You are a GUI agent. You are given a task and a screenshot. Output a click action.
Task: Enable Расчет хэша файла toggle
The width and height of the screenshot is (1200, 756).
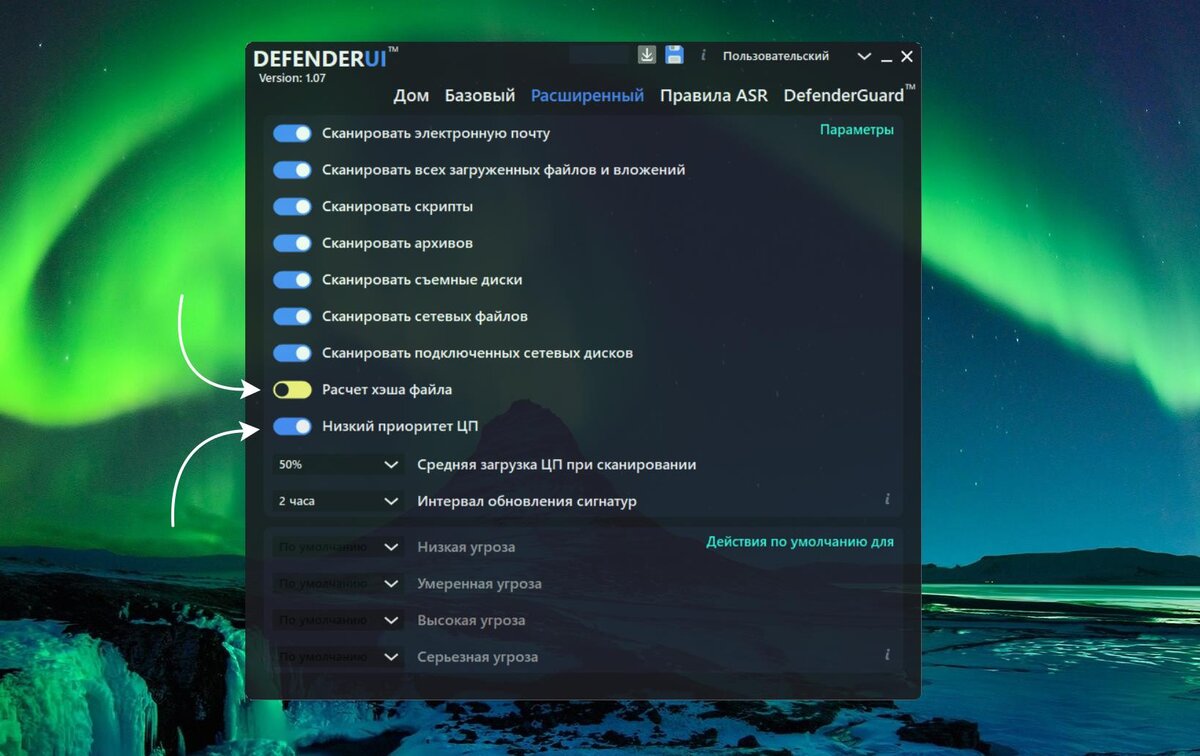point(293,389)
